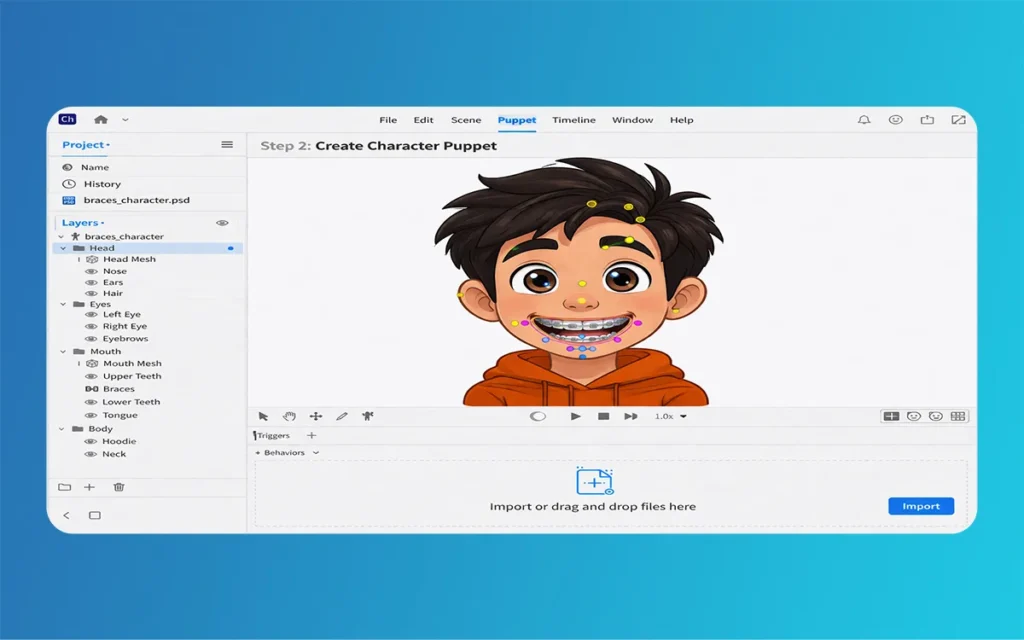Open the Project panel hamburger menu
The height and width of the screenshot is (640, 1024).
pyautogui.click(x=227, y=145)
